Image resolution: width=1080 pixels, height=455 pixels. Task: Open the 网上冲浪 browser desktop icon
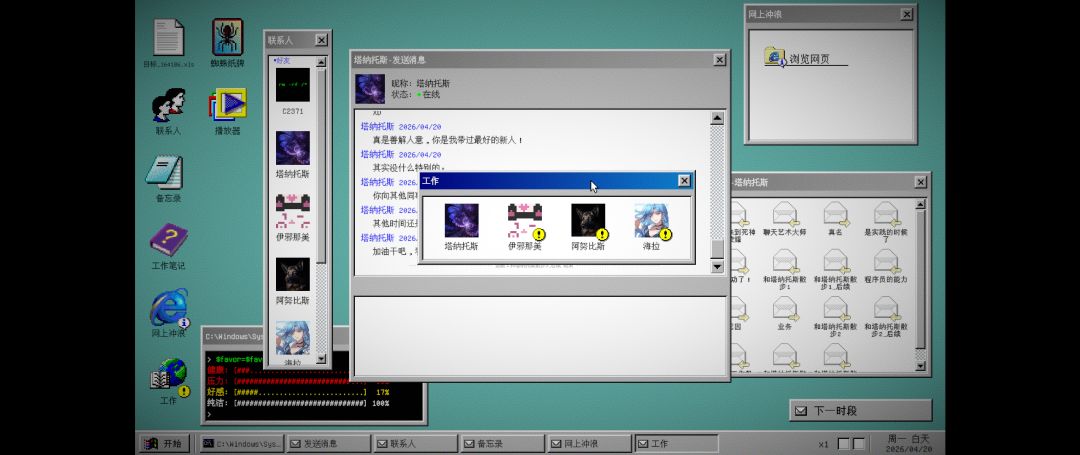[x=169, y=313]
